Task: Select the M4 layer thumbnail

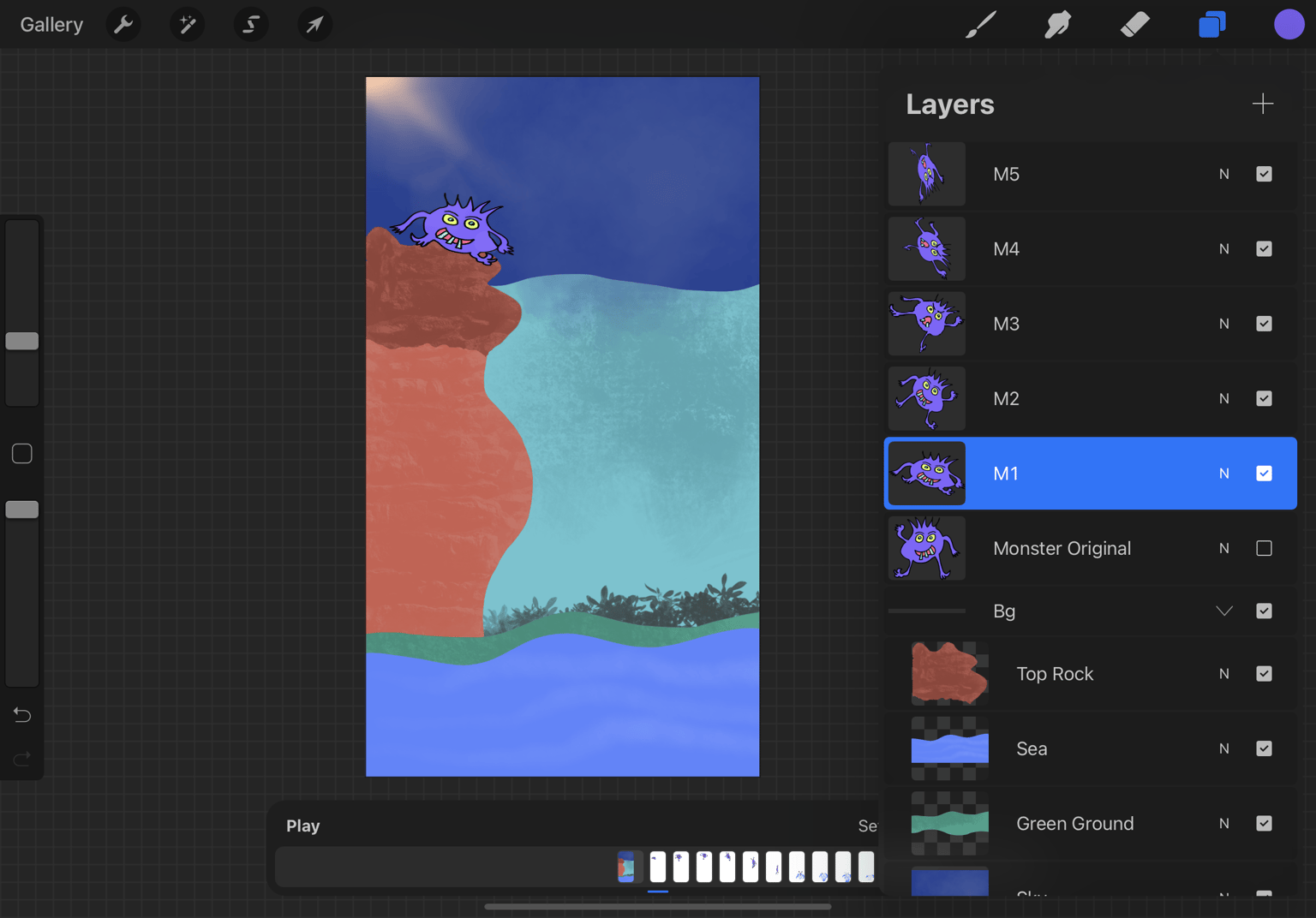Action: tap(927, 248)
